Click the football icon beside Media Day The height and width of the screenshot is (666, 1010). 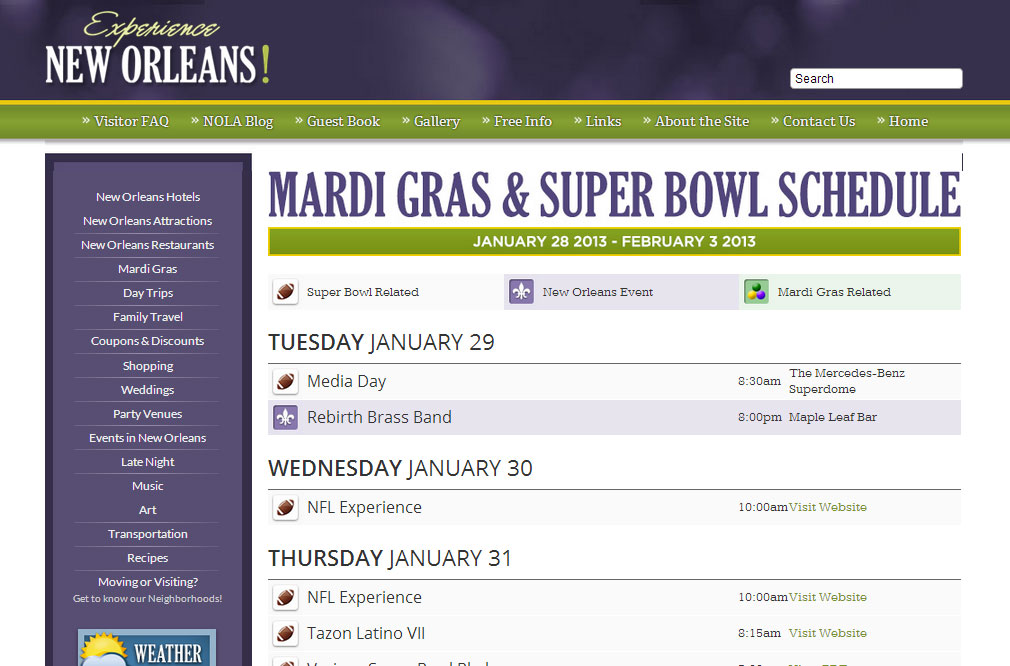(x=285, y=381)
